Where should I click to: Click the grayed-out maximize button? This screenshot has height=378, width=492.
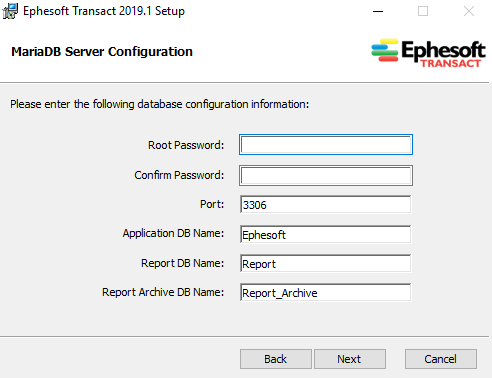[x=423, y=11]
